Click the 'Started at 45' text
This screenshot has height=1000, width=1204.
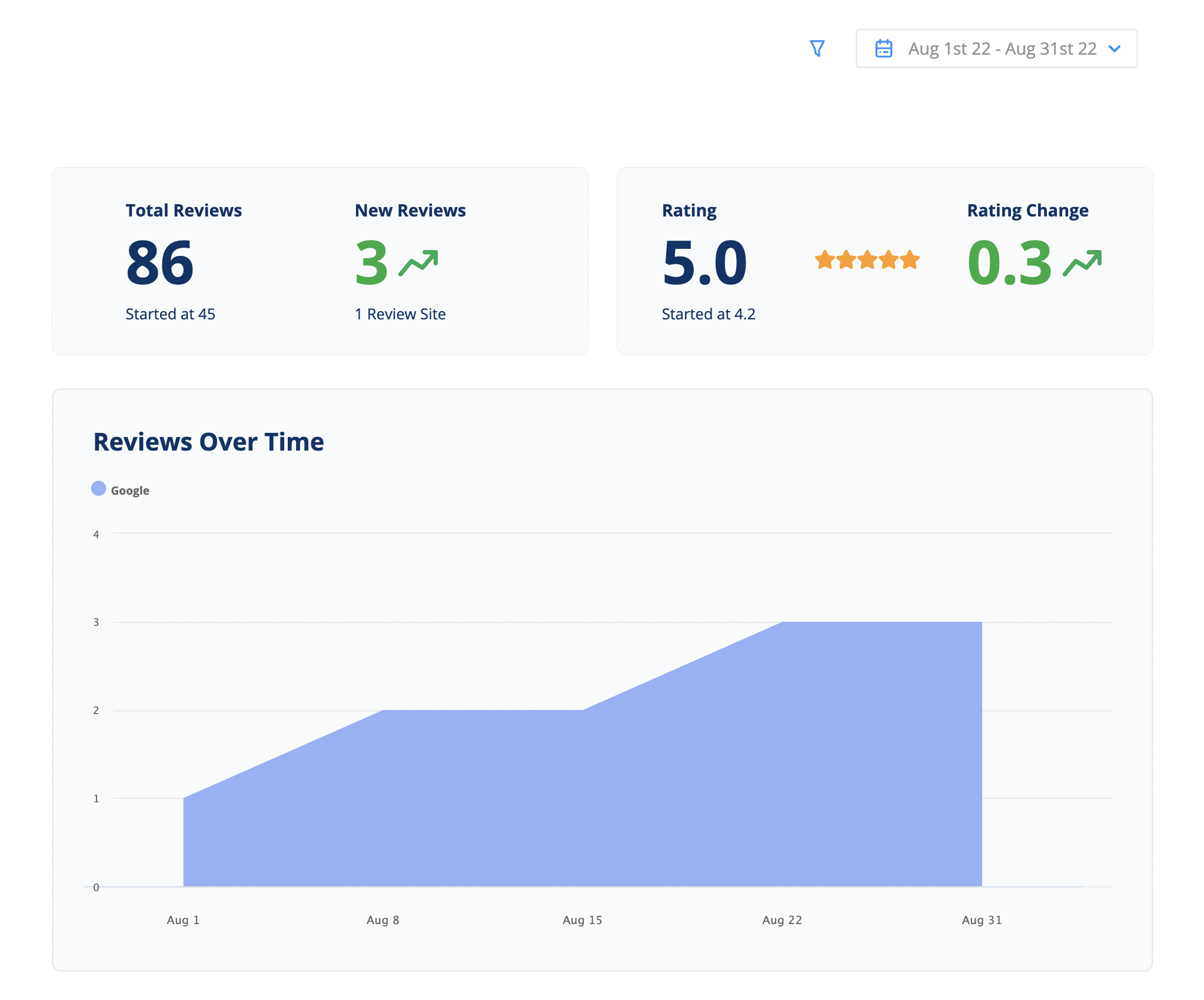170,314
